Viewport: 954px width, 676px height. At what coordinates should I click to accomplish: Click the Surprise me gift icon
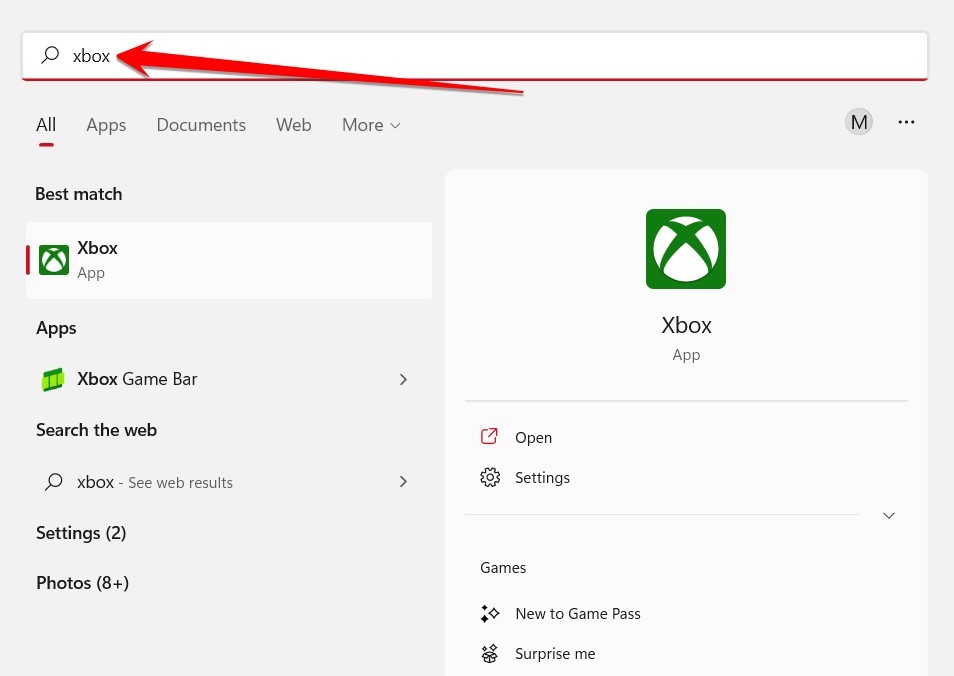point(490,653)
